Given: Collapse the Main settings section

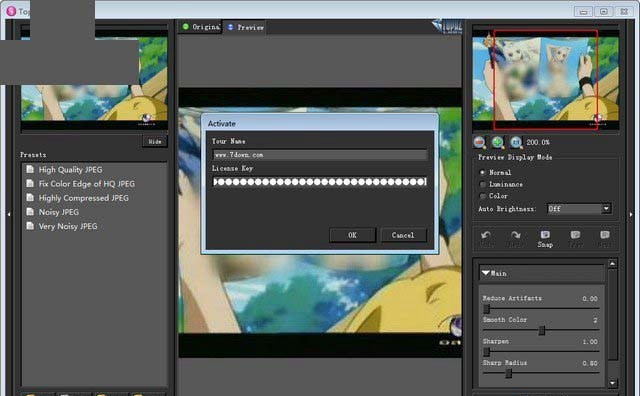Looking at the screenshot, I should tap(486, 273).
